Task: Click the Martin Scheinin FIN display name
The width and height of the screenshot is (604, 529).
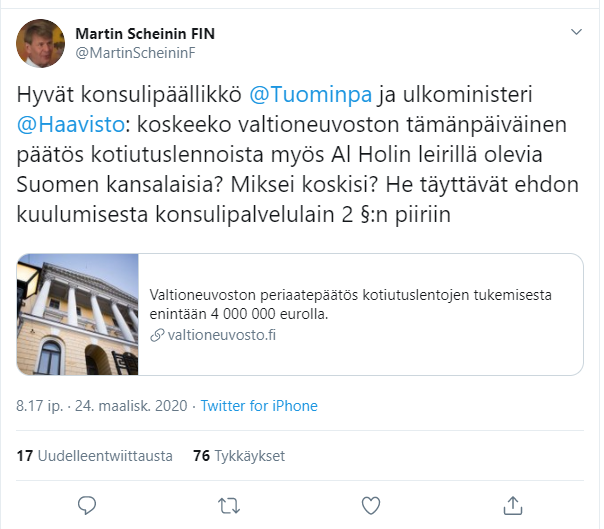Action: (x=145, y=33)
